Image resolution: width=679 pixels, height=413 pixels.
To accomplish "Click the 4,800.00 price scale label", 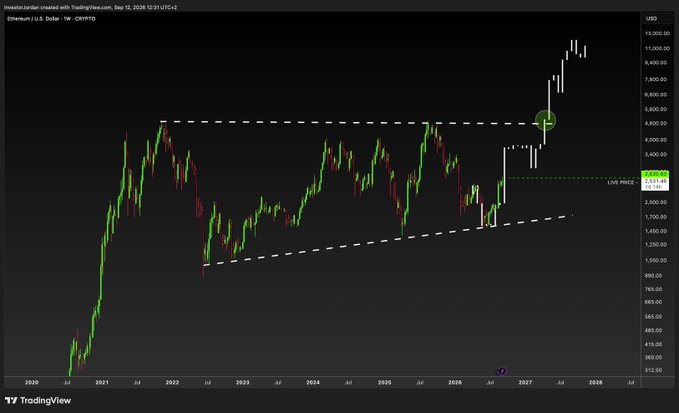I will (656, 123).
